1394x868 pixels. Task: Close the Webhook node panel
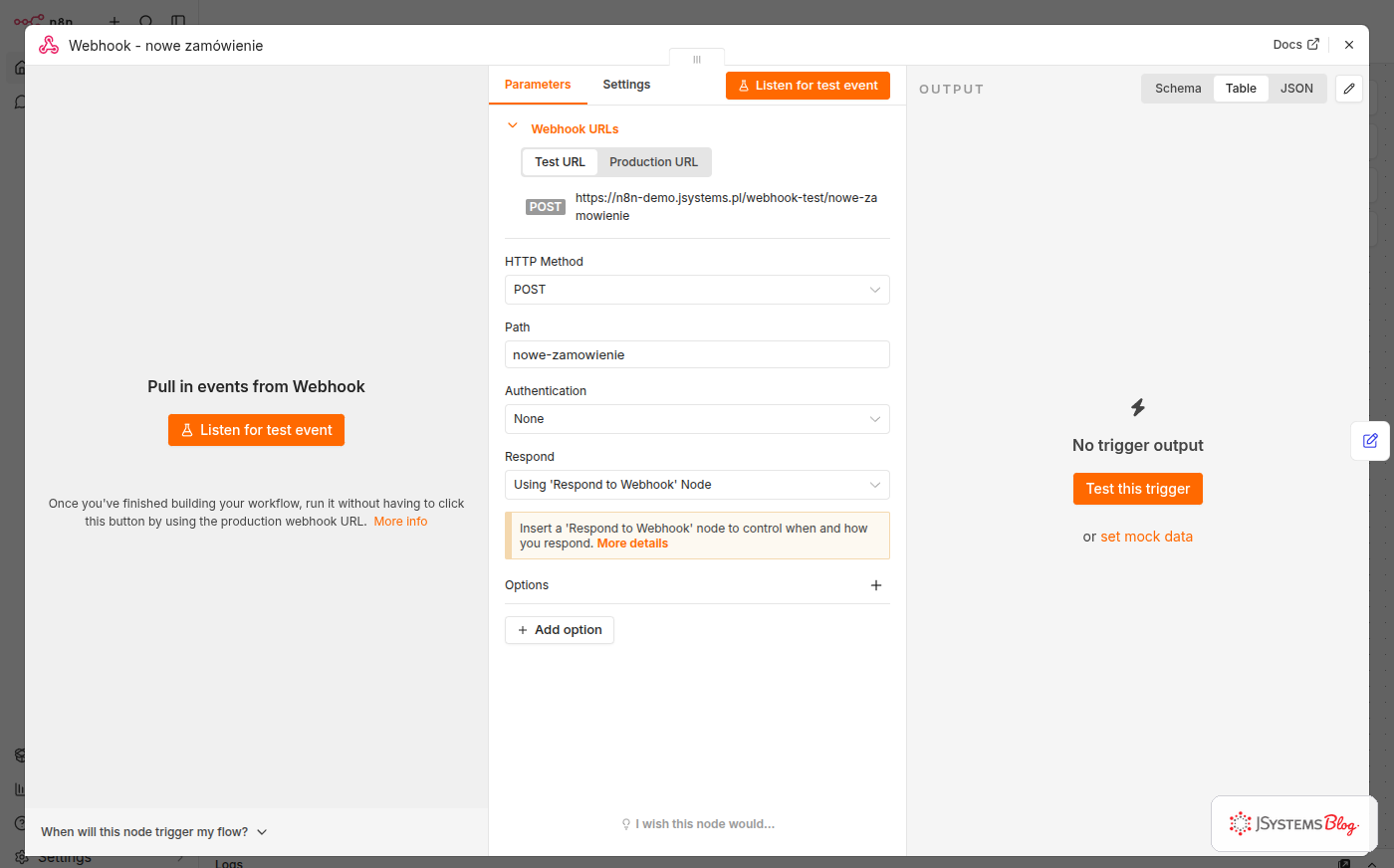[x=1349, y=45]
